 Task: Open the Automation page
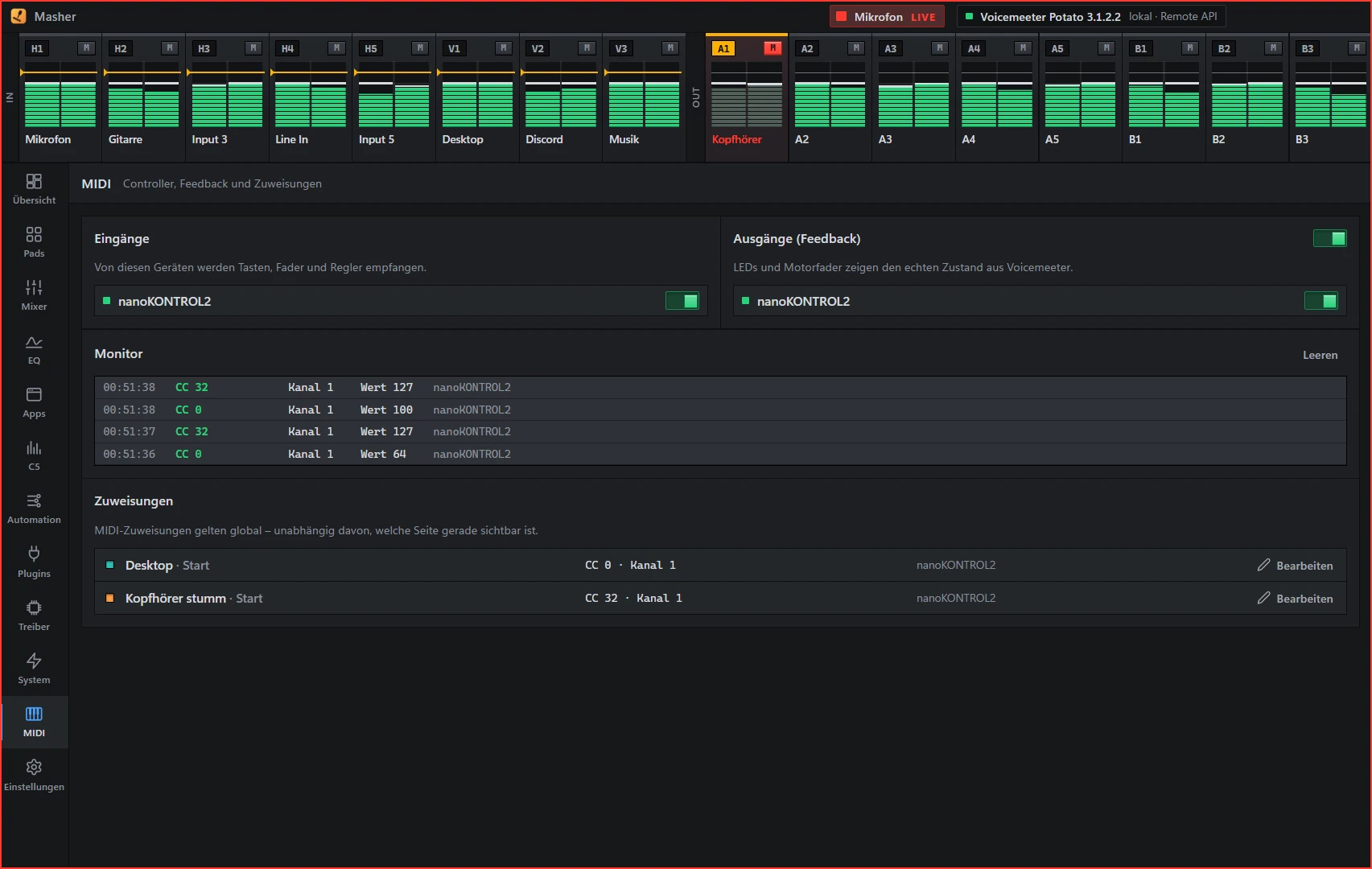tap(34, 509)
